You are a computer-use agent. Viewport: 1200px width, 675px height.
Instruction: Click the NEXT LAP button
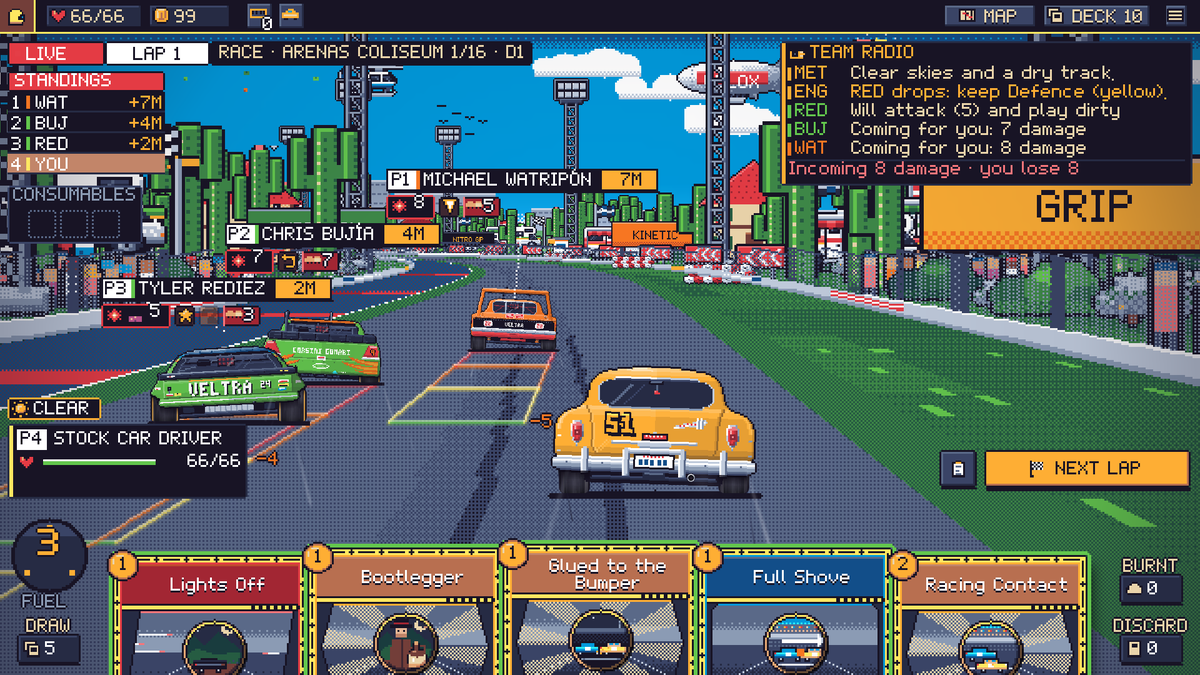pyautogui.click(x=1086, y=468)
